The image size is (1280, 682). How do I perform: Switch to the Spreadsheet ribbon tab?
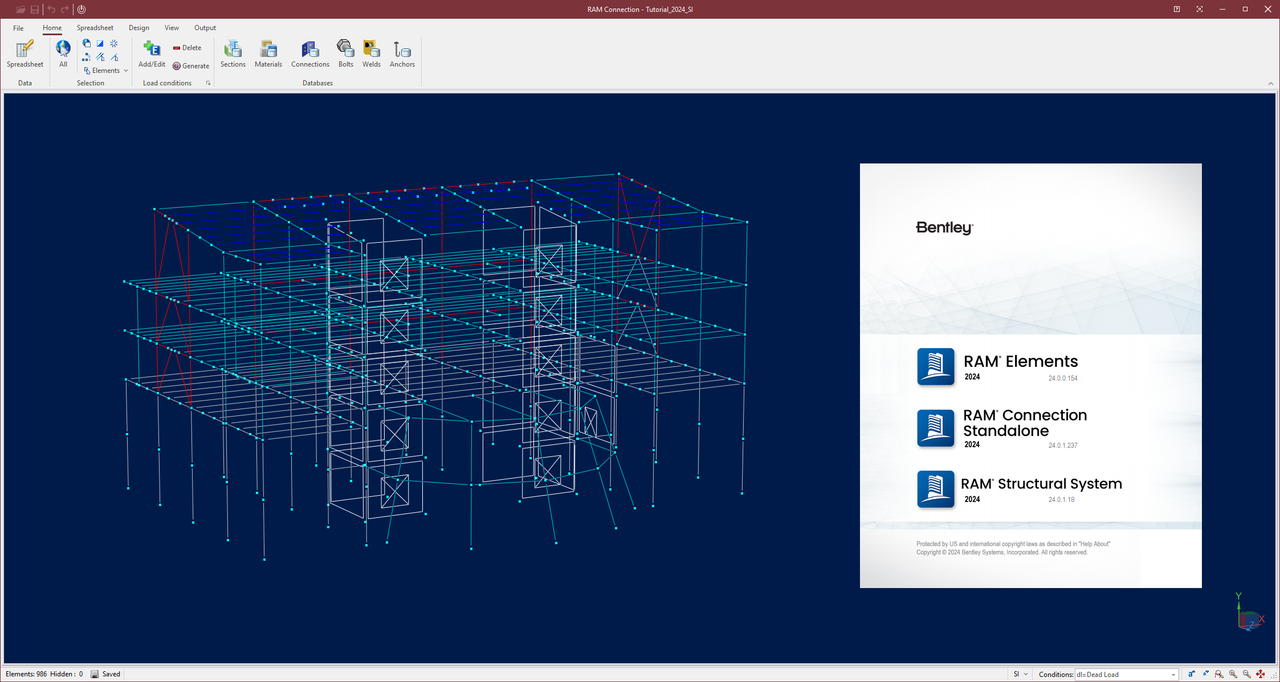(x=95, y=28)
